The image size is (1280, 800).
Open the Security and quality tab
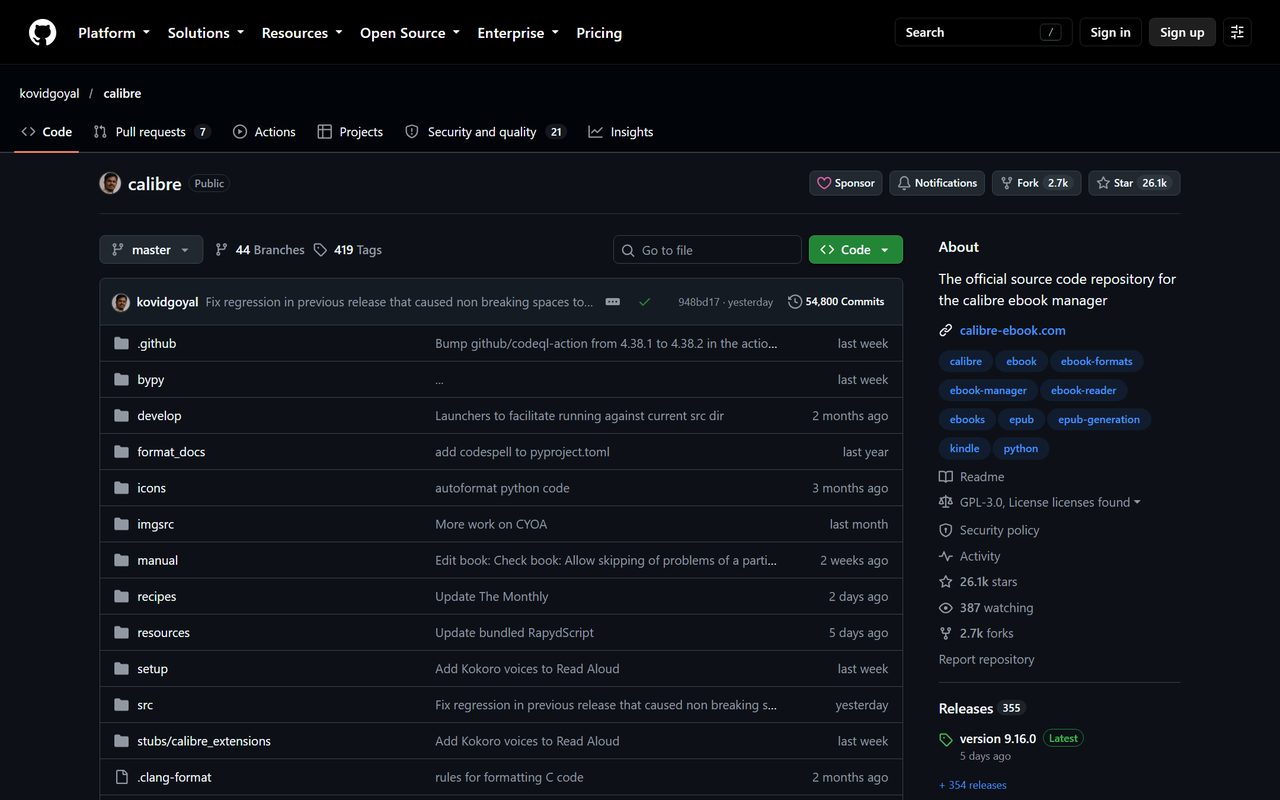(x=485, y=132)
